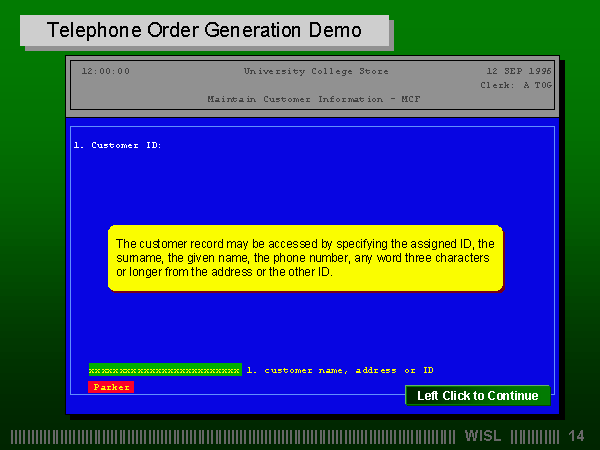Click the green customer entry input field
The height and width of the screenshot is (450, 600).
164,370
